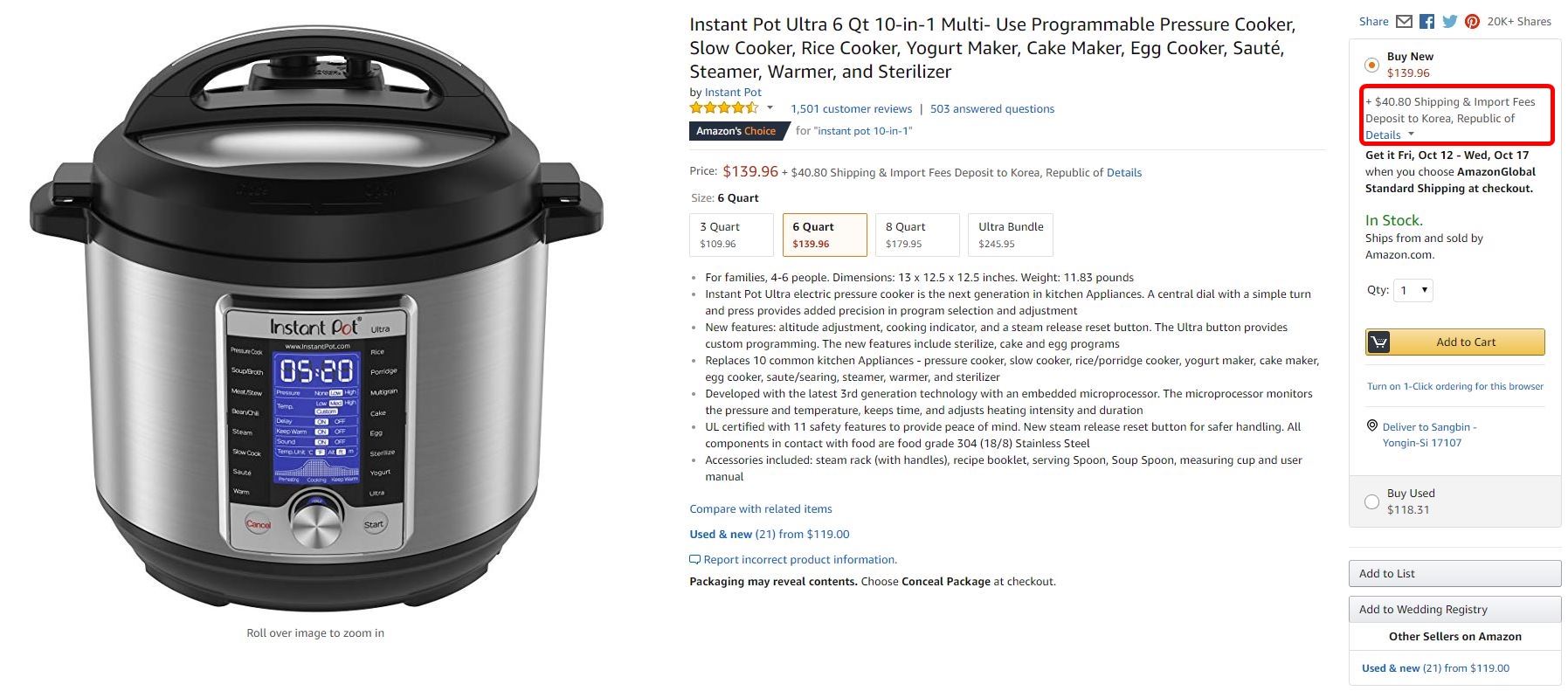Click the deliver-to location pin icon

coord(1371,425)
